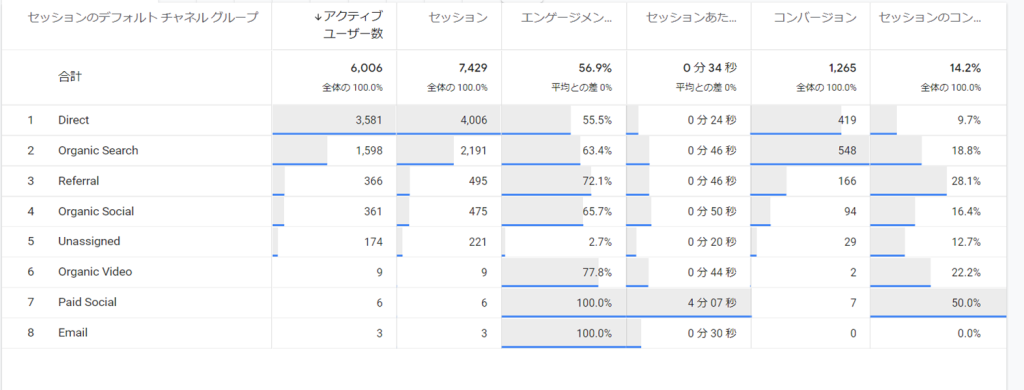The image size is (1024, 390).
Task: Click the コンバージョン column header
Action: click(815, 18)
